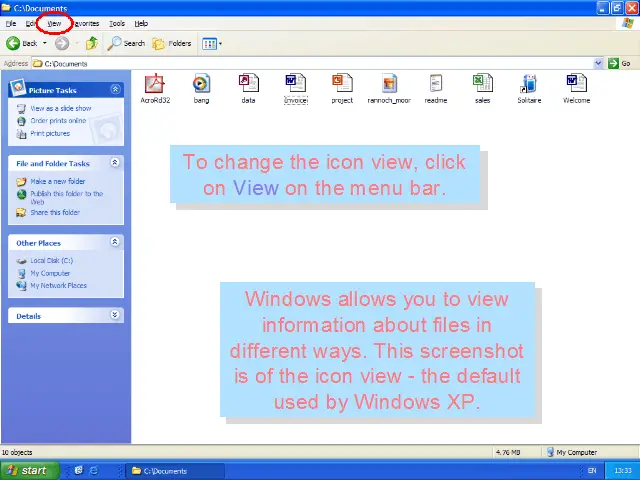Open the Tools menu

pos(117,23)
